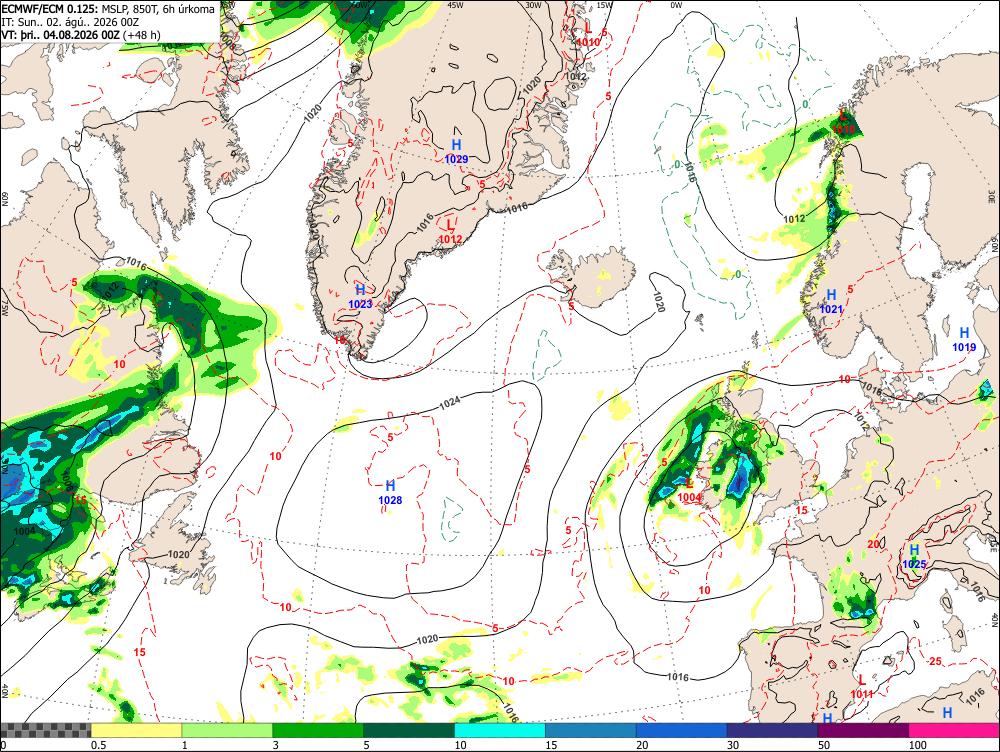This screenshot has height=752, width=1000.
Task: Click the L marker labeled 1012 in Greenland
Action: (450, 225)
